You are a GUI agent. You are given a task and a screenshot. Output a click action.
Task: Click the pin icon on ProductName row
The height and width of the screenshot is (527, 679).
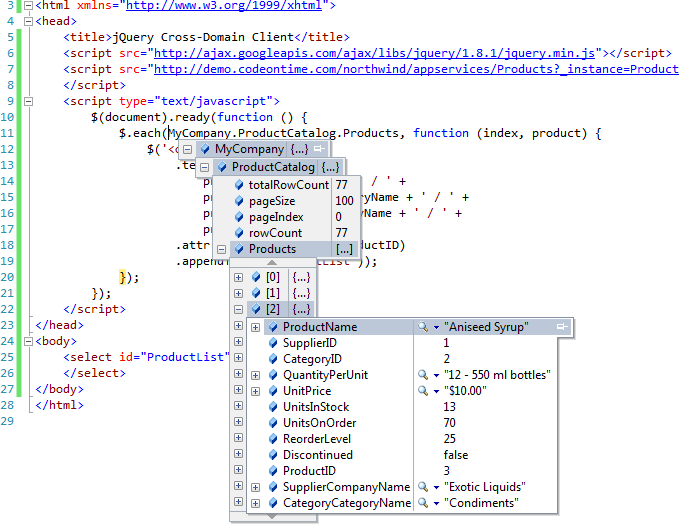[562, 327]
